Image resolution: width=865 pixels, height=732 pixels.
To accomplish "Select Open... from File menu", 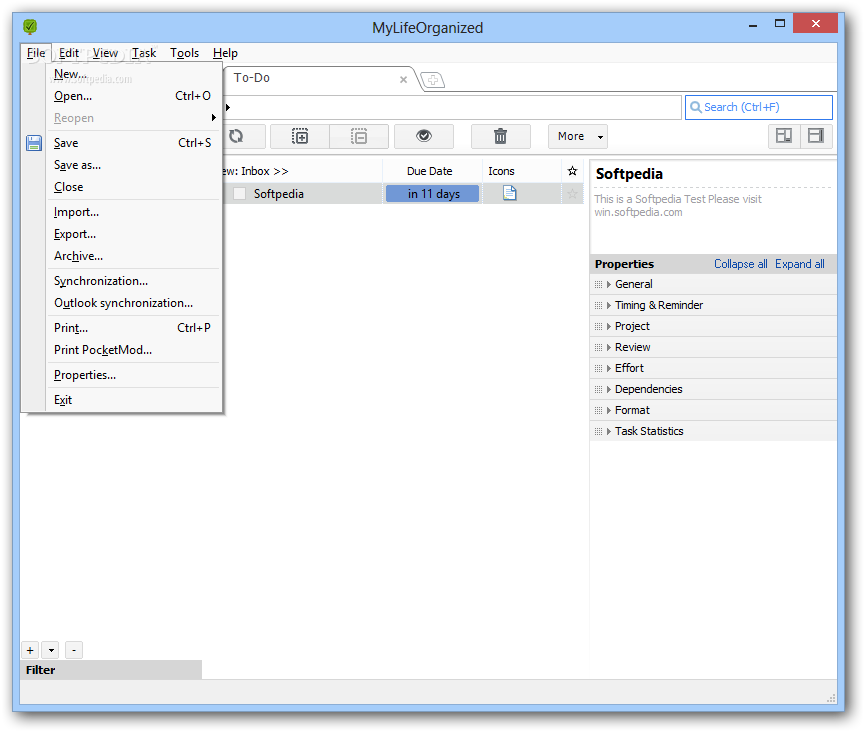I will tap(133, 96).
